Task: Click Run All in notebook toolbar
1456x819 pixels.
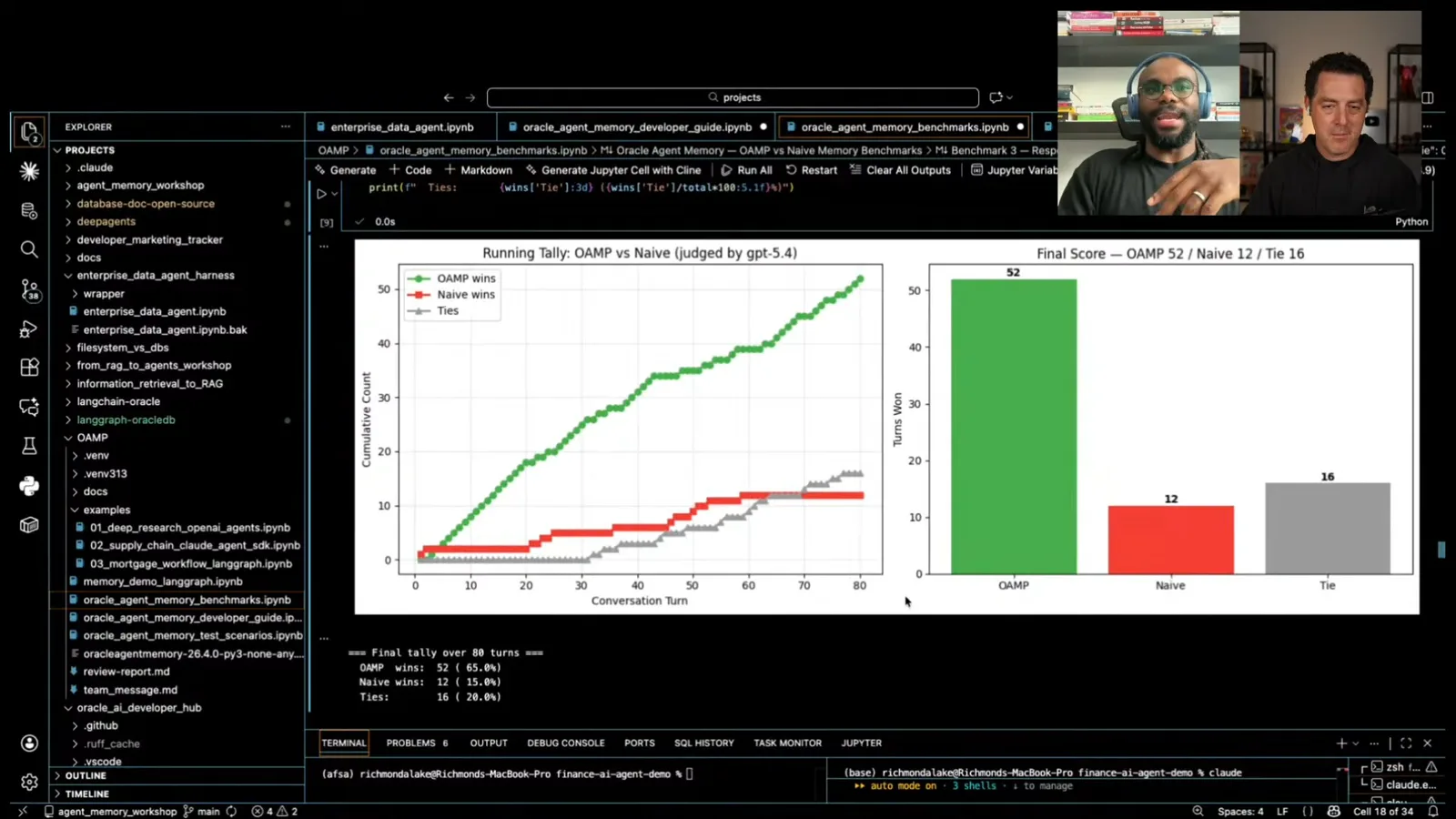Action: click(746, 170)
